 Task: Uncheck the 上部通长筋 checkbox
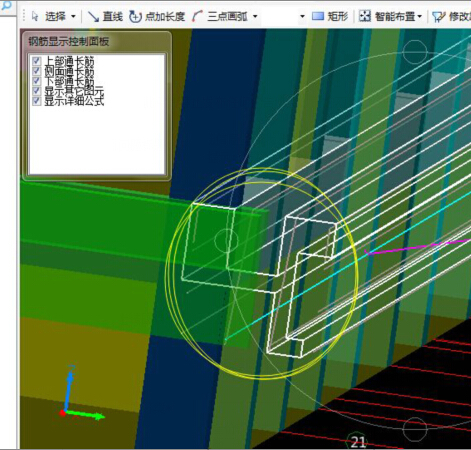coord(36,61)
